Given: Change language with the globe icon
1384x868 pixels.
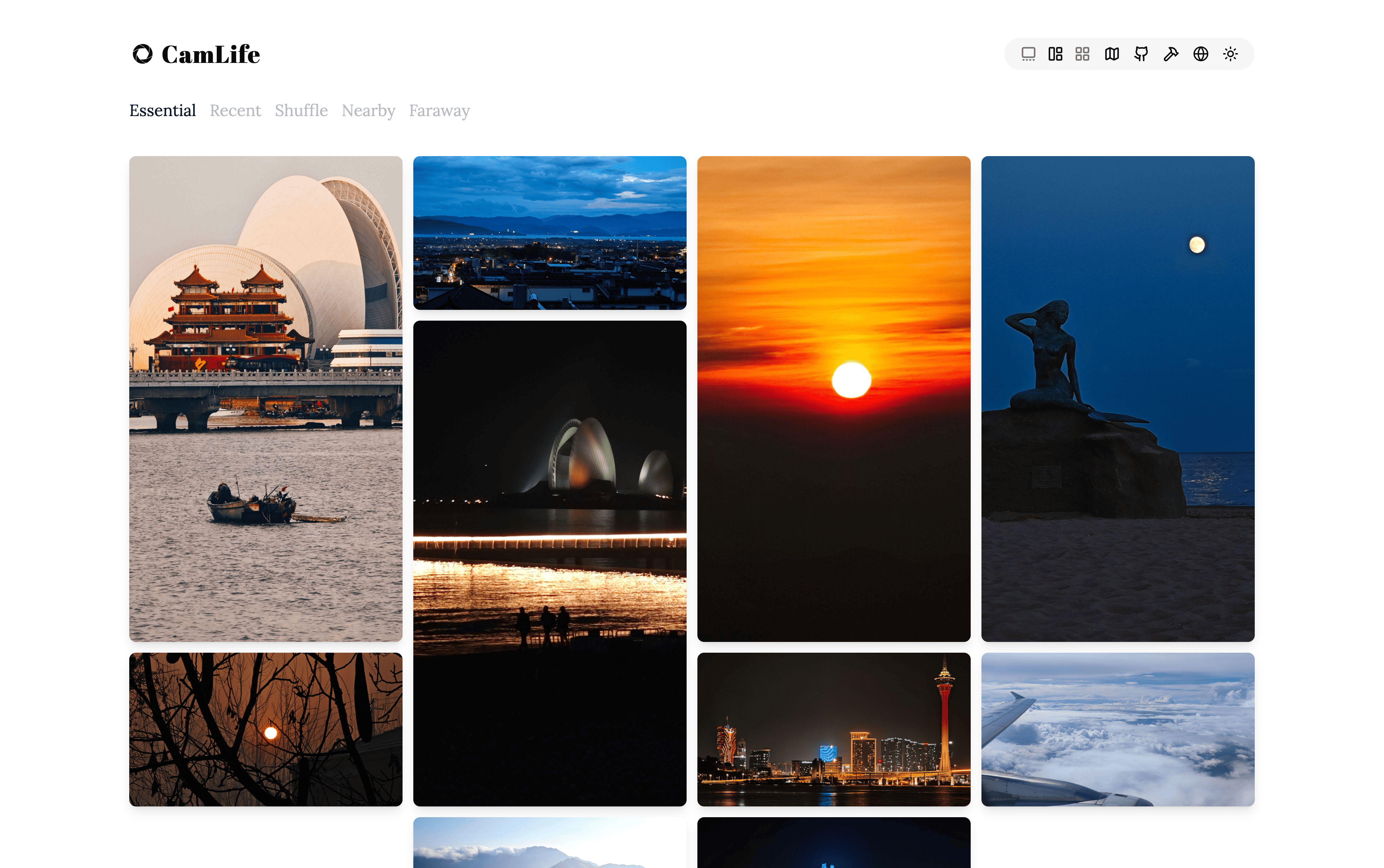Looking at the screenshot, I should pos(1200,53).
